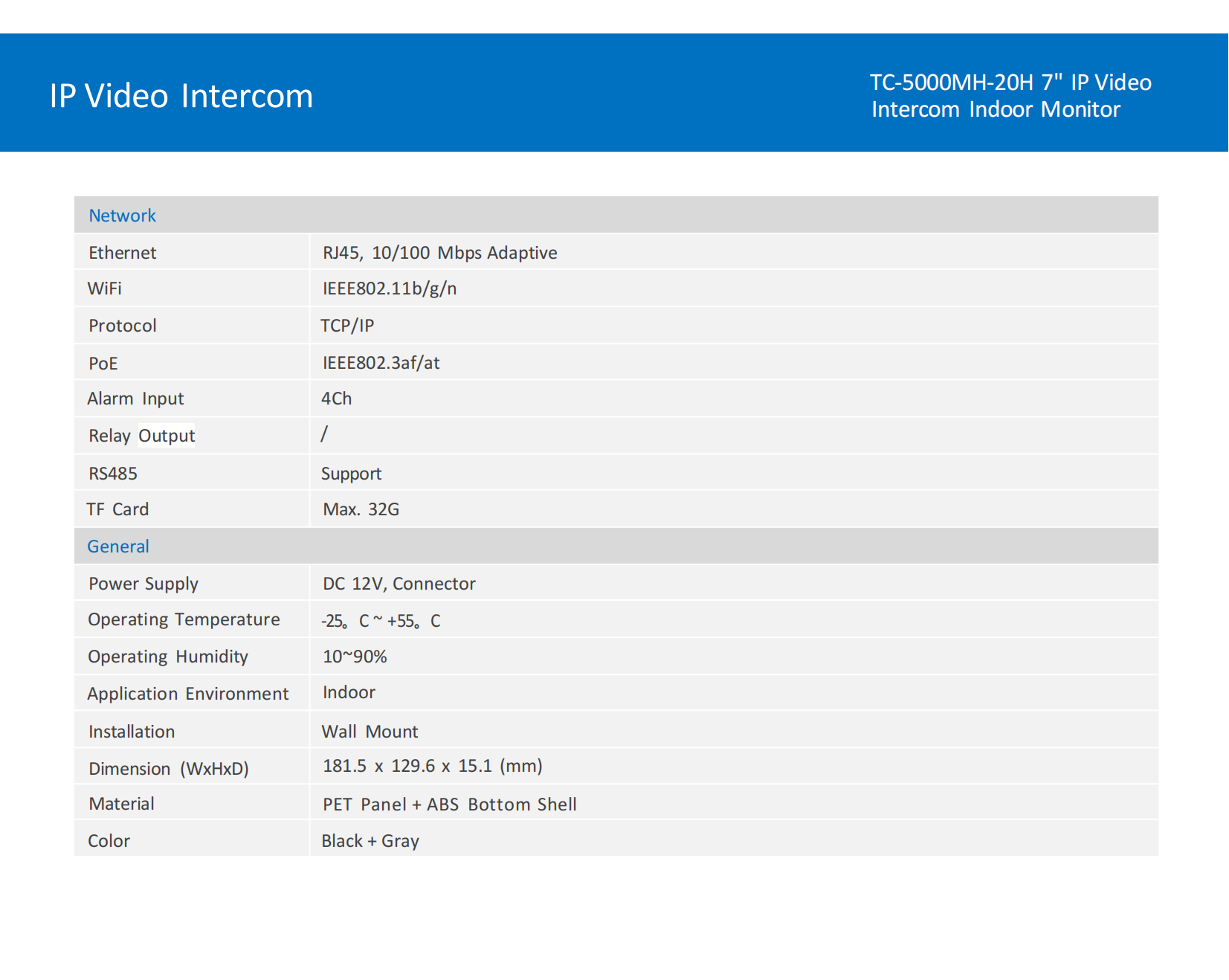Click the DC 12V, Connector value
Viewport: 1229px width, 980px height.
tap(399, 584)
